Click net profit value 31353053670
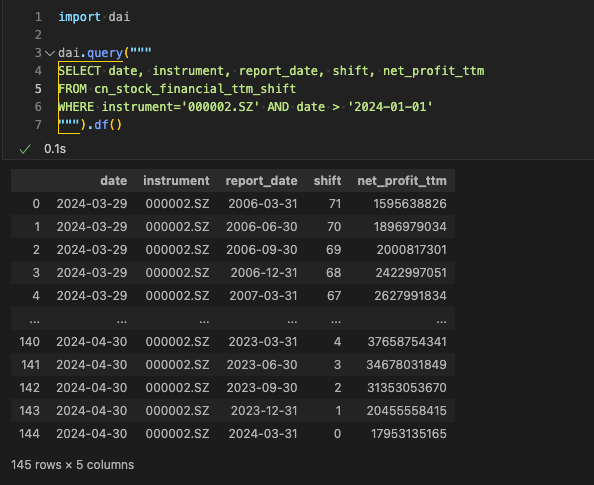The height and width of the screenshot is (485, 594). [407, 388]
